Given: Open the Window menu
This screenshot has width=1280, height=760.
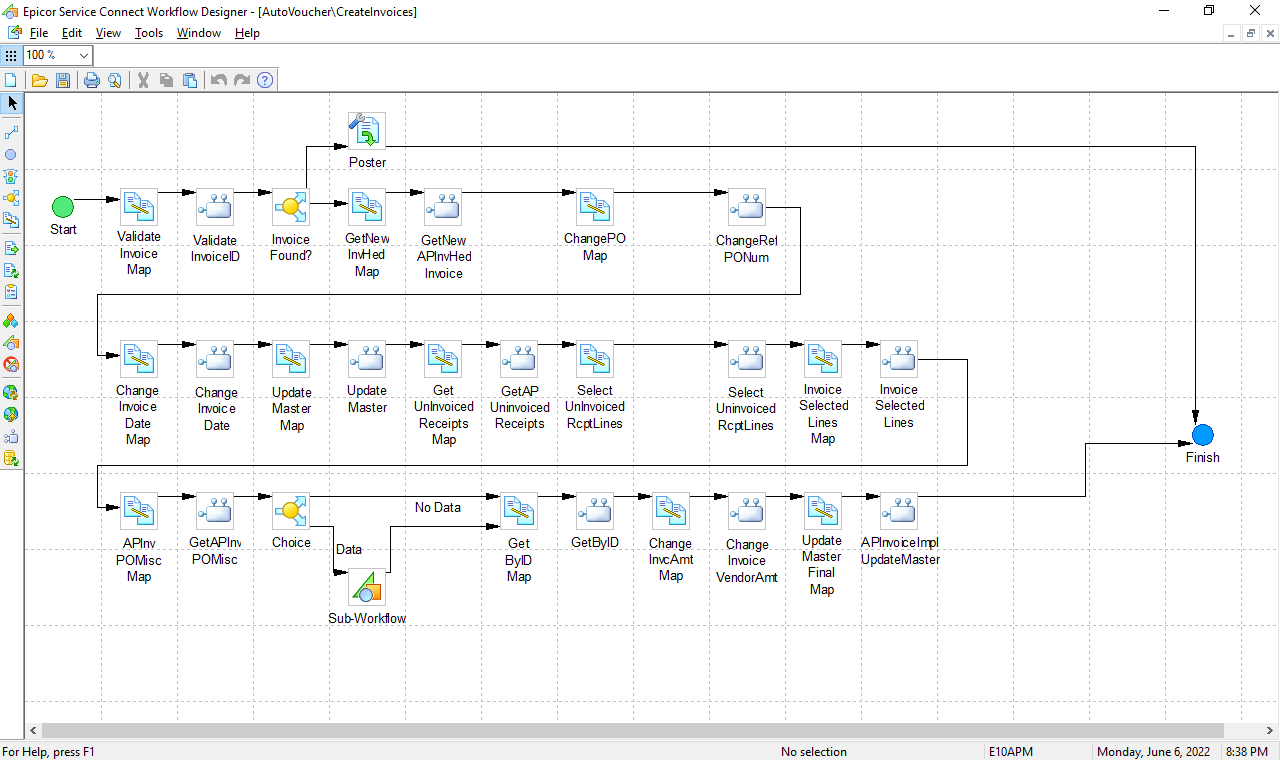Looking at the screenshot, I should click(x=199, y=33).
